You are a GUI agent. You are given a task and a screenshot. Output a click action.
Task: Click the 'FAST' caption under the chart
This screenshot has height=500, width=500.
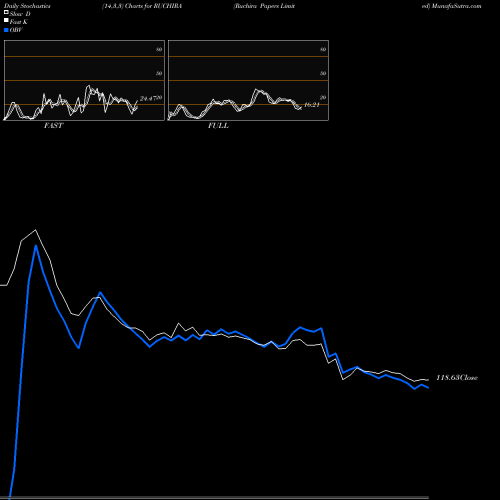53,126
